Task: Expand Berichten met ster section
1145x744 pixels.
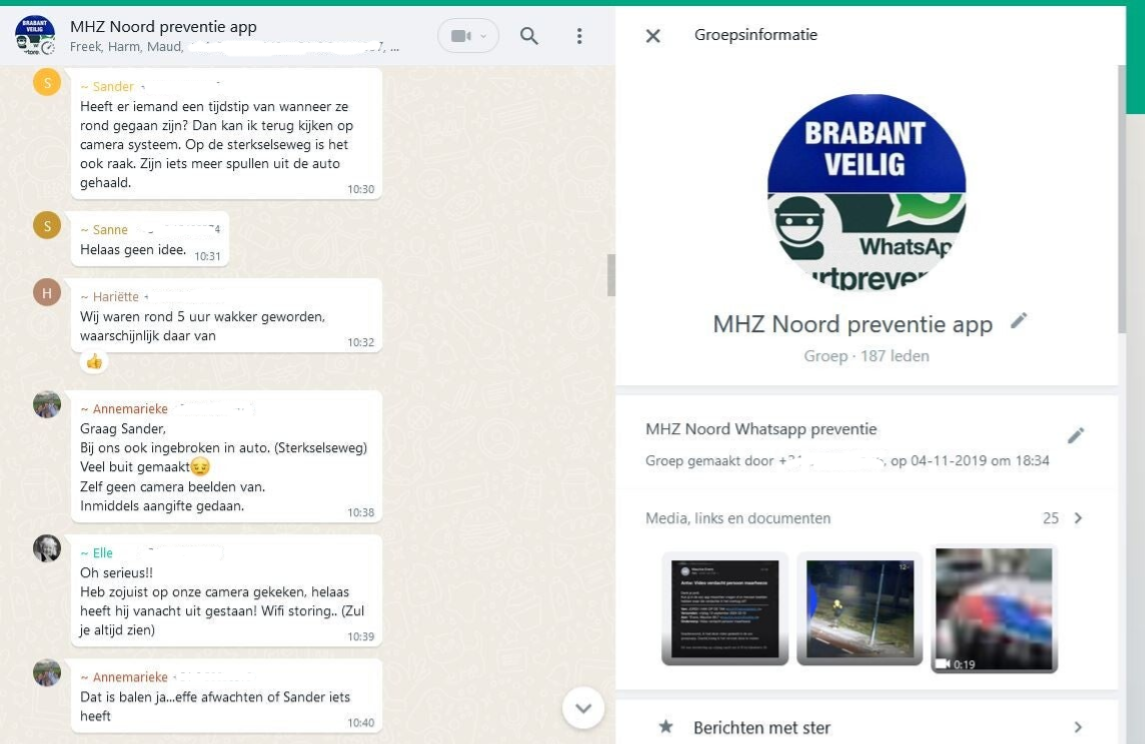Action: coord(866,727)
